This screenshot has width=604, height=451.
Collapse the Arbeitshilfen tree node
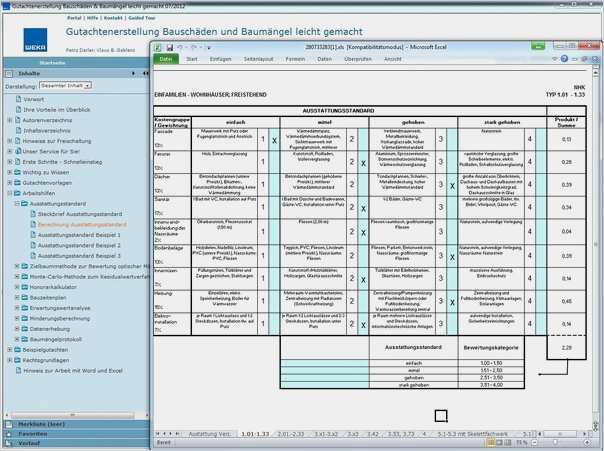(9, 193)
